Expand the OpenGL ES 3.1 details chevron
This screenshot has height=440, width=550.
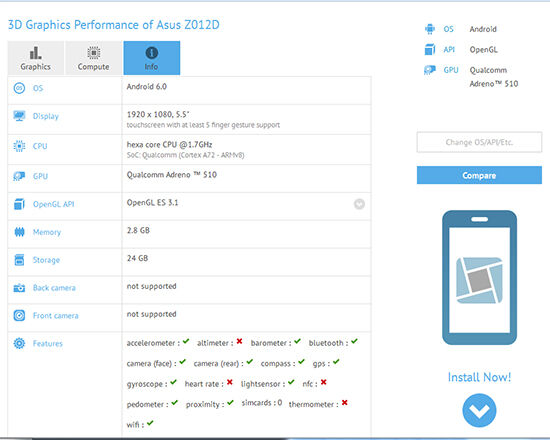tap(359, 204)
